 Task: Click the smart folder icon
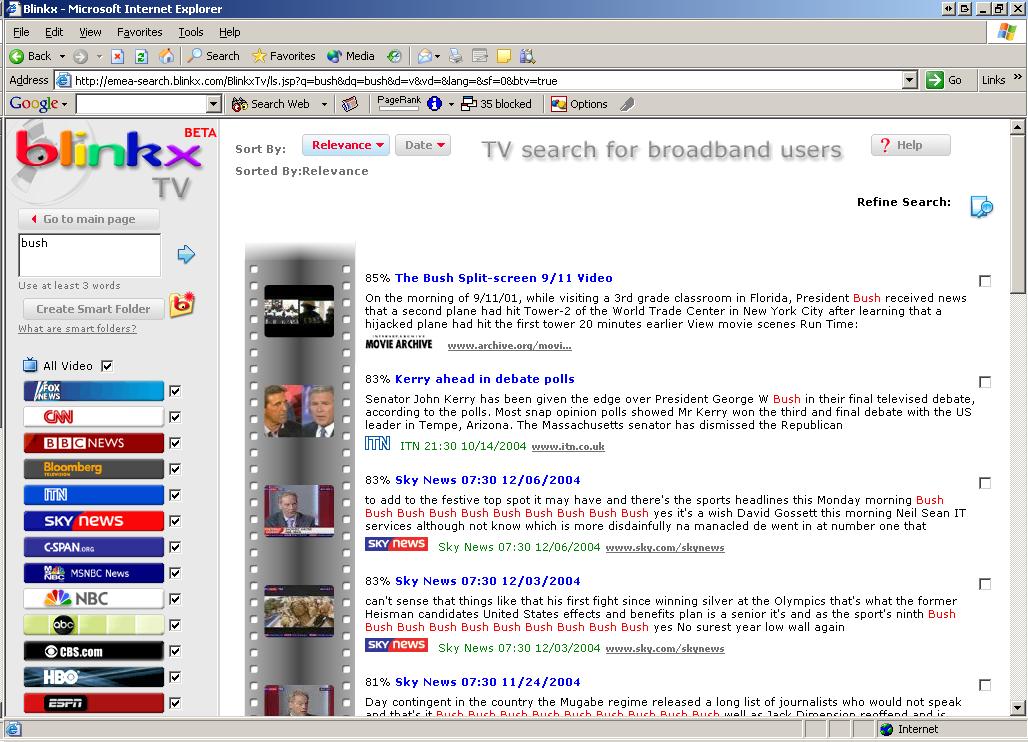[182, 305]
